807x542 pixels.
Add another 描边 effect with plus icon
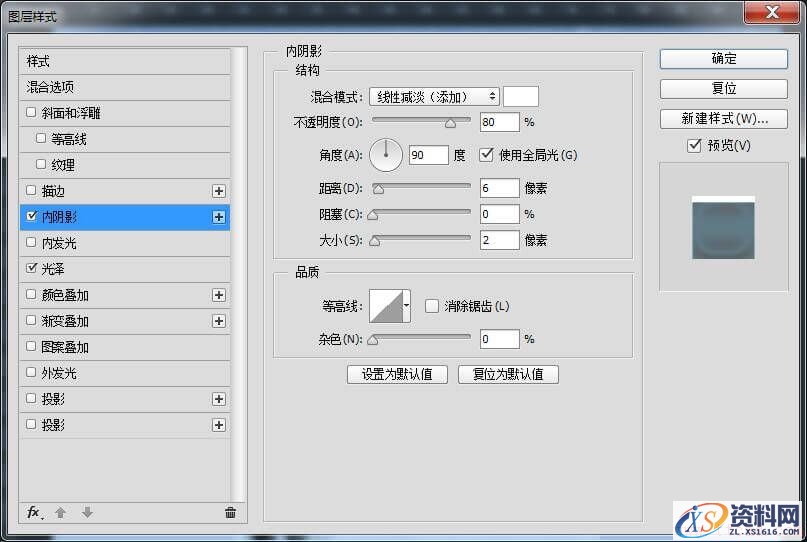tap(219, 191)
